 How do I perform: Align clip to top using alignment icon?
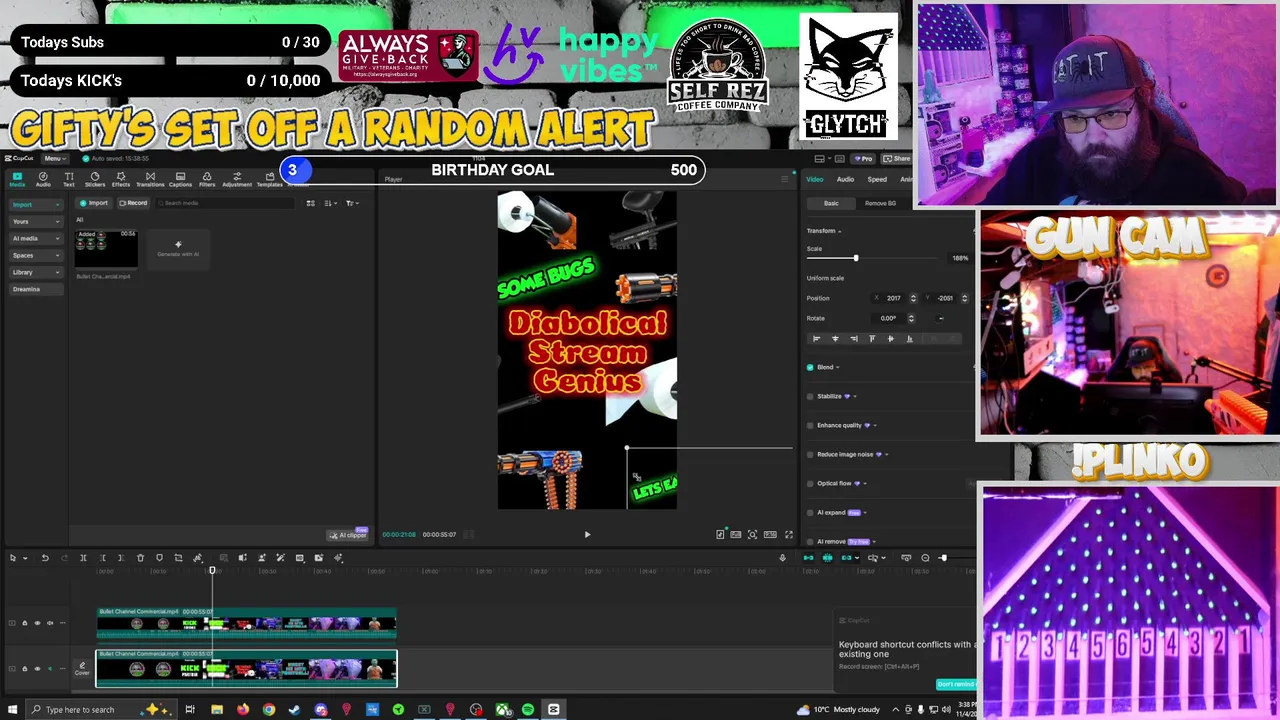click(x=872, y=339)
